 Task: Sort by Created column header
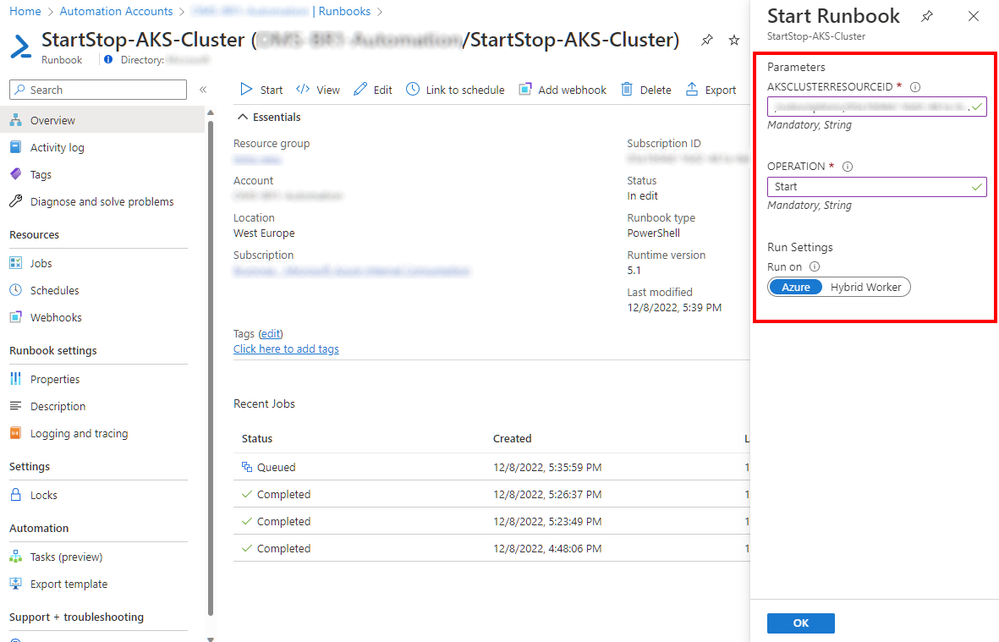click(x=512, y=439)
